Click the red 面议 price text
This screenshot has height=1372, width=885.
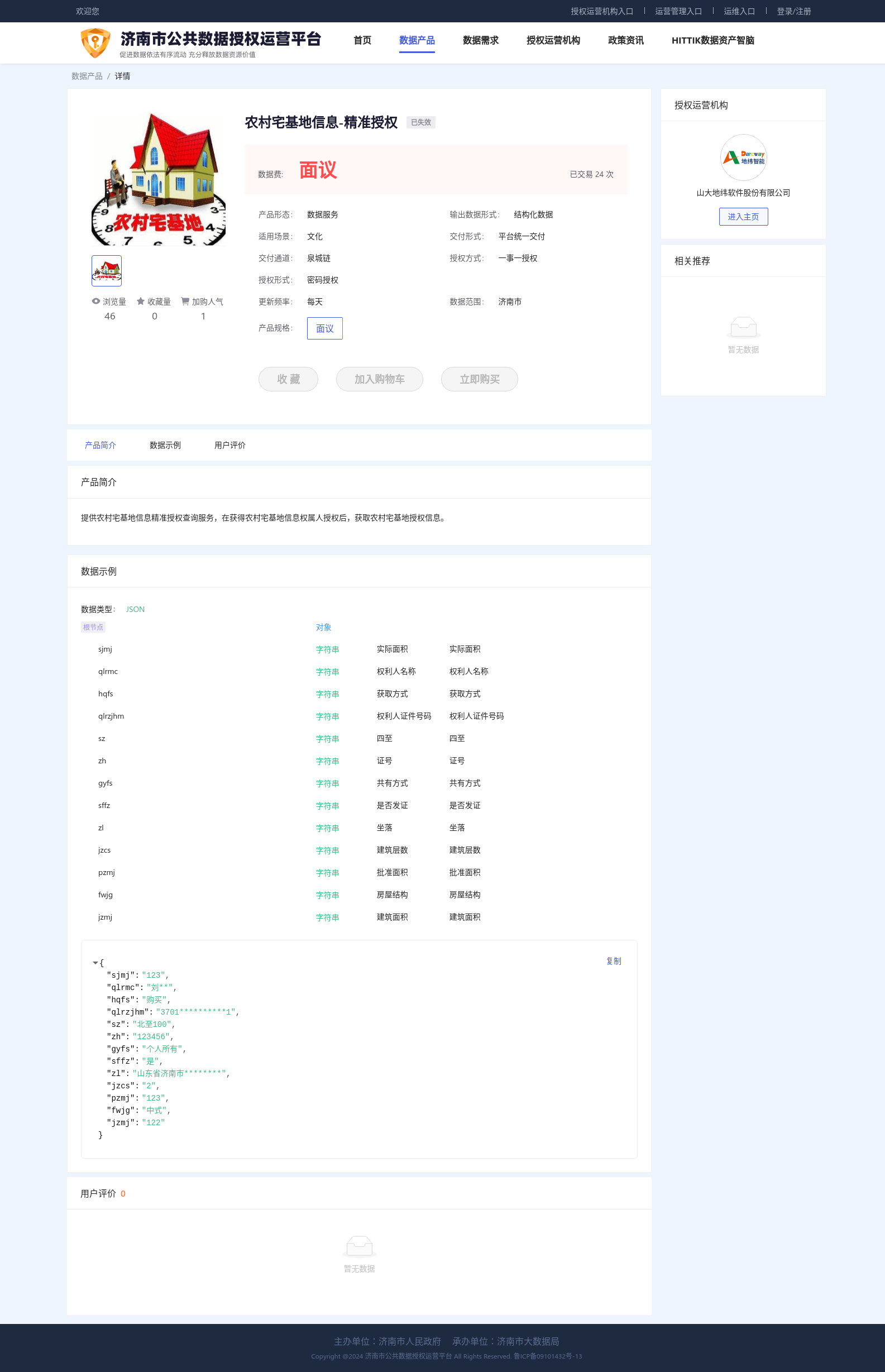[x=318, y=171]
